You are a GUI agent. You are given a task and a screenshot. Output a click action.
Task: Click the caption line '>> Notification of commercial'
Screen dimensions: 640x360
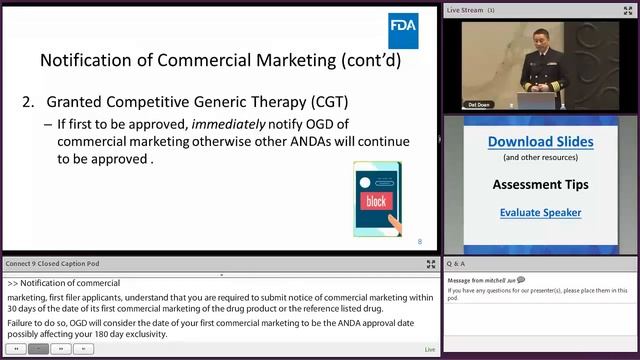[x=64, y=283]
